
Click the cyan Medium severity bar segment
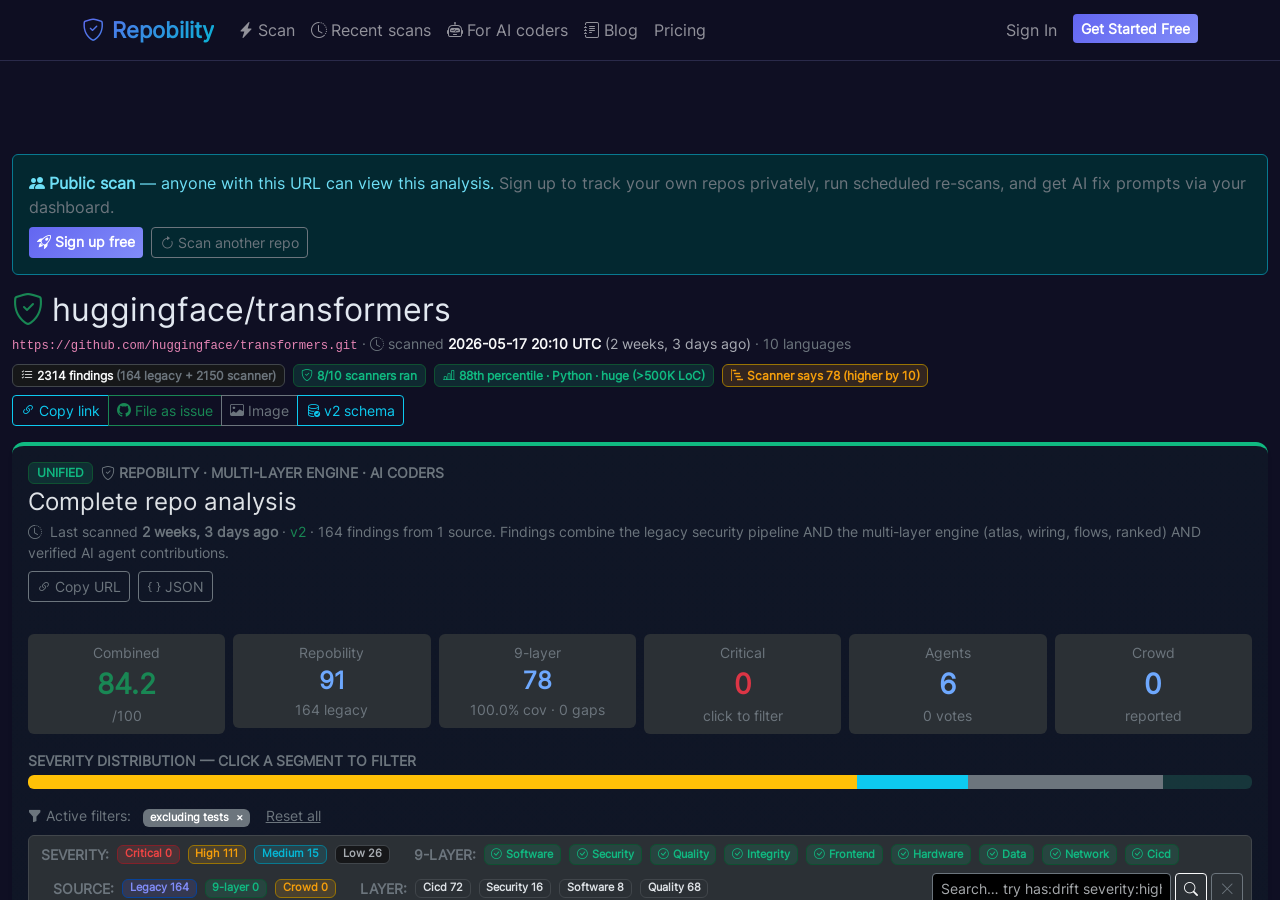pos(912,782)
